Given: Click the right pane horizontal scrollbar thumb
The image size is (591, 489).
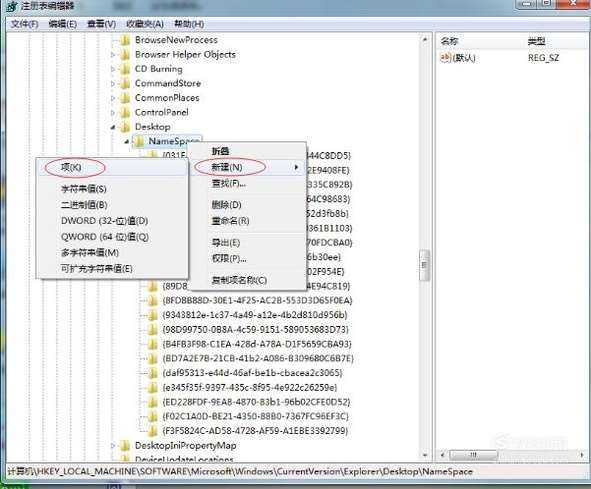Looking at the screenshot, I should pos(473,455).
